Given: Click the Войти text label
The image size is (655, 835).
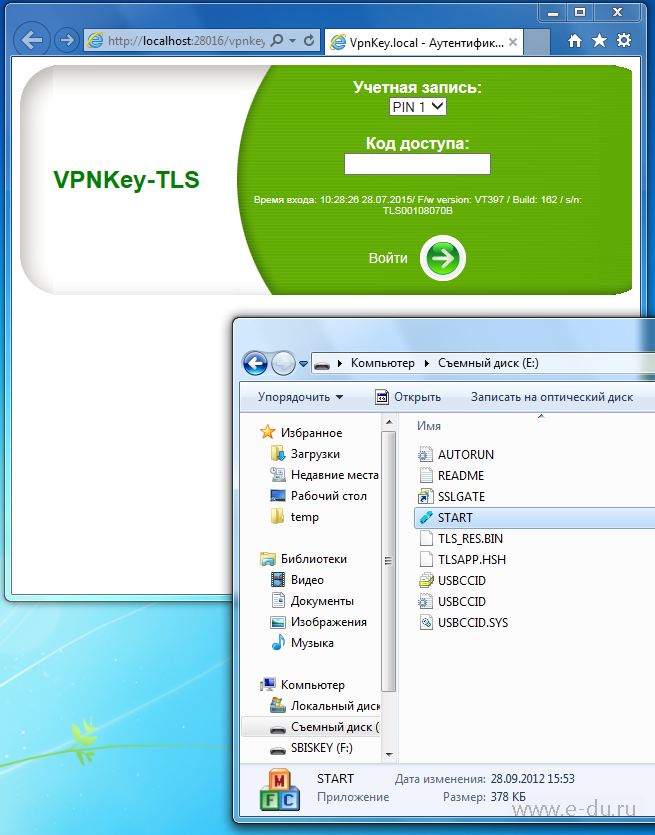Looking at the screenshot, I should pos(388,258).
